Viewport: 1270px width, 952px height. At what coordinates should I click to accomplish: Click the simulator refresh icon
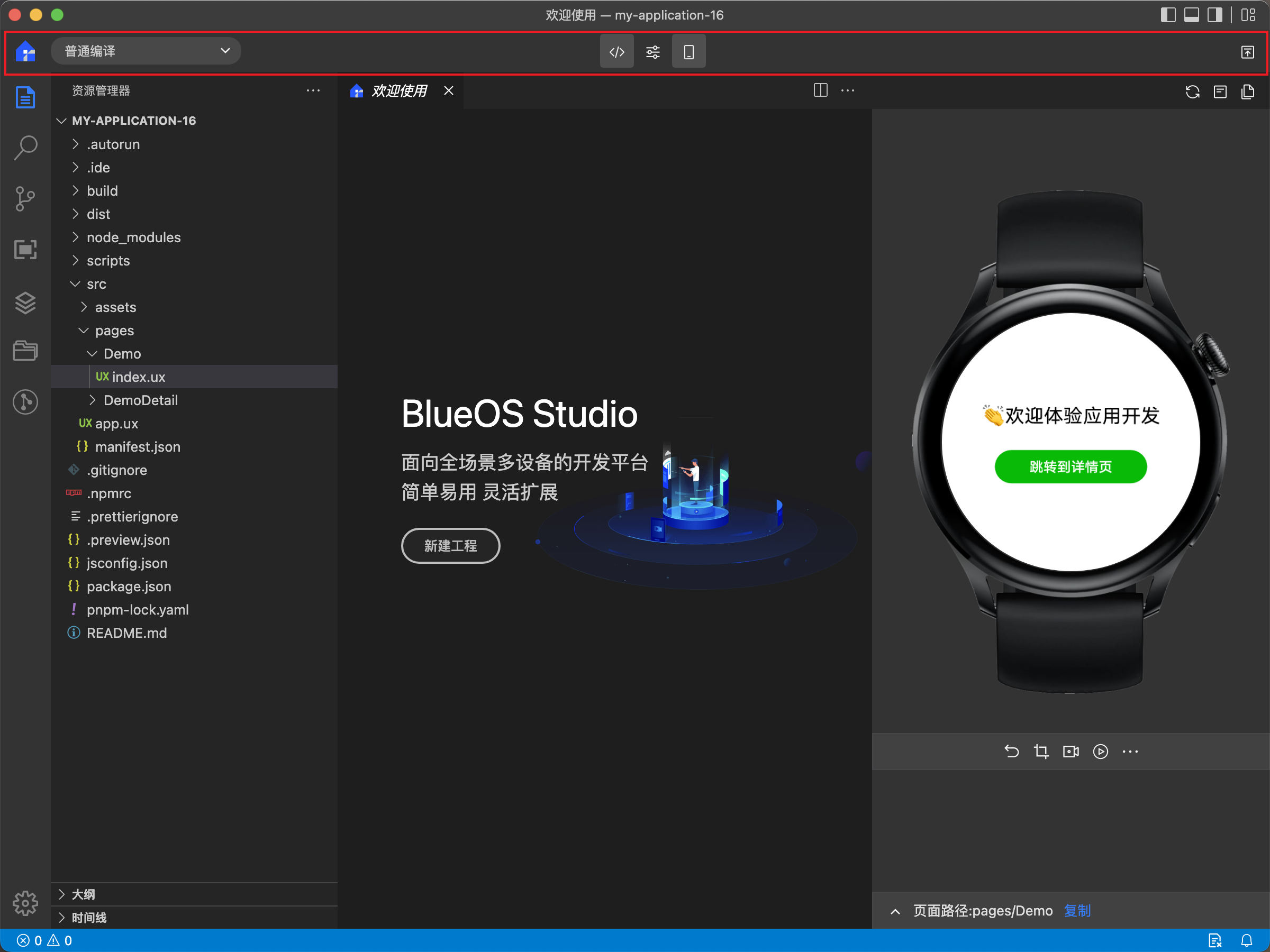(1193, 92)
